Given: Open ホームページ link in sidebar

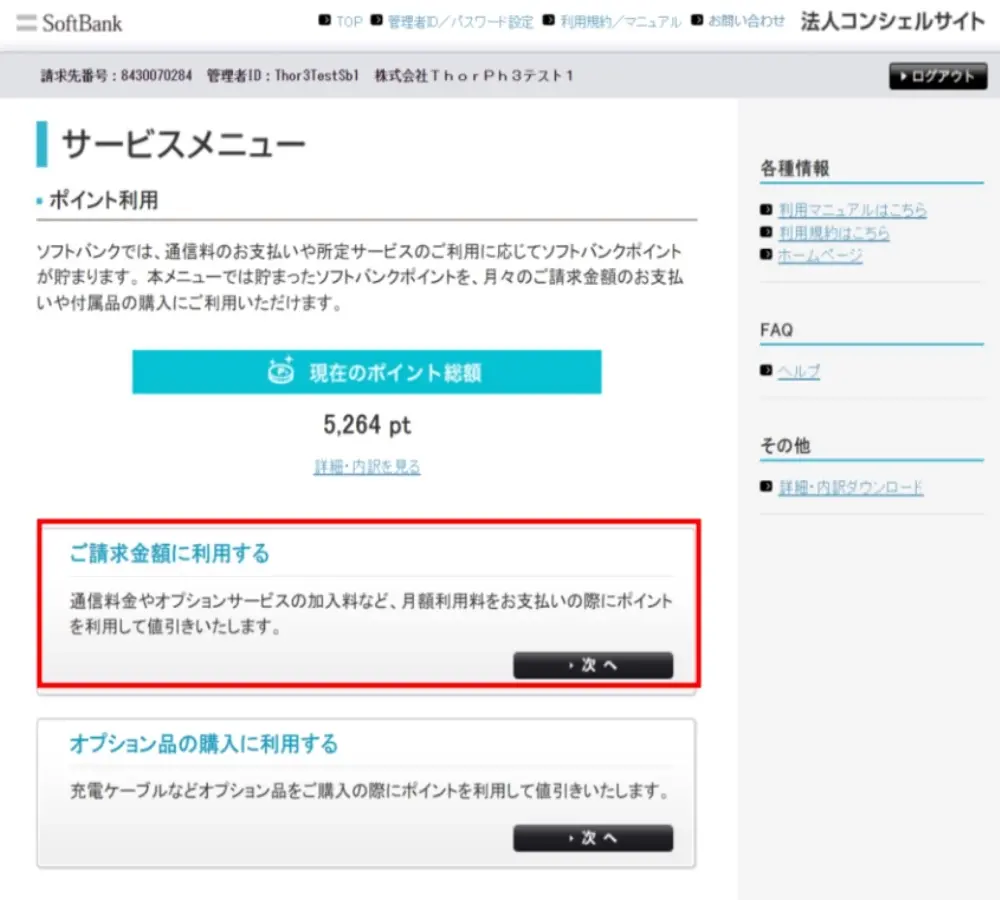Looking at the screenshot, I should (820, 255).
